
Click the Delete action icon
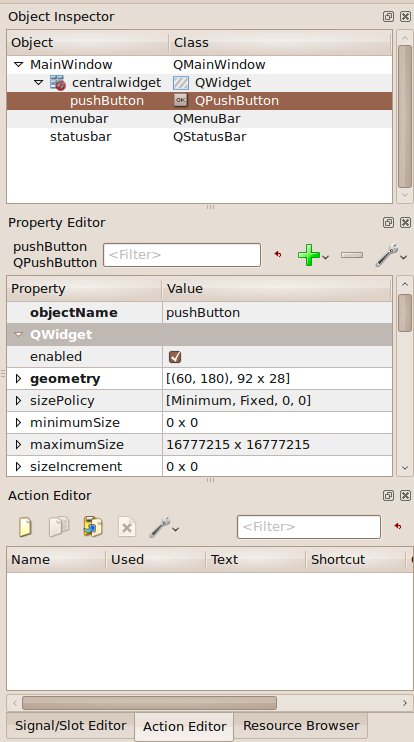[127, 527]
